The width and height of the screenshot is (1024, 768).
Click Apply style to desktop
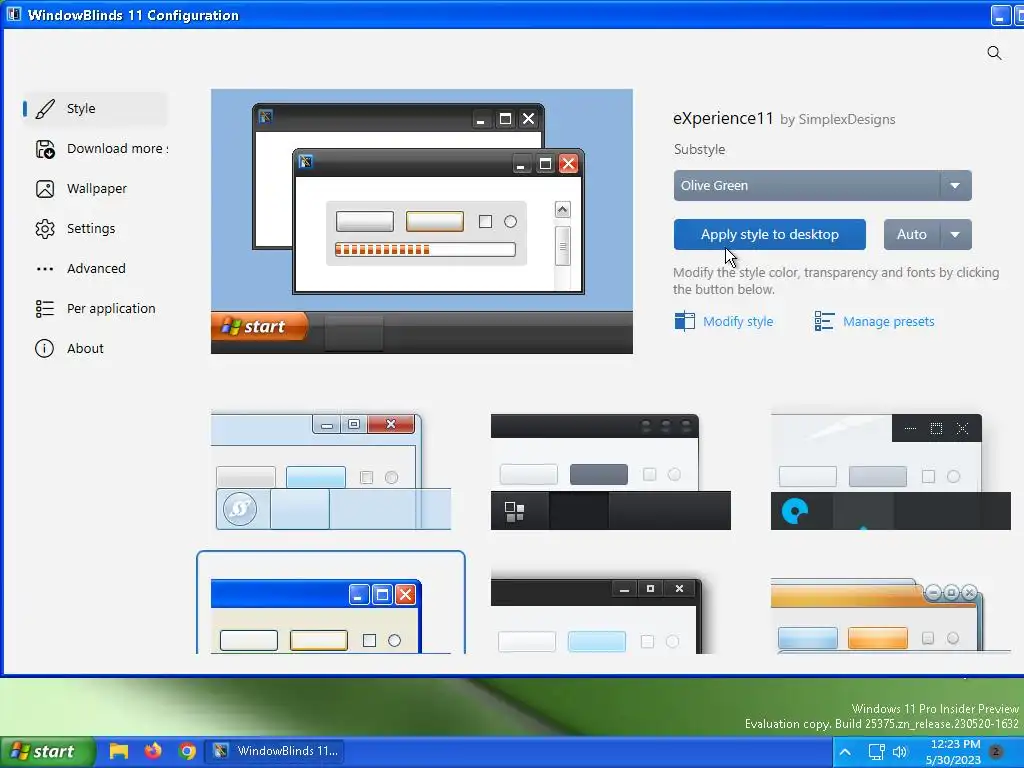769,234
